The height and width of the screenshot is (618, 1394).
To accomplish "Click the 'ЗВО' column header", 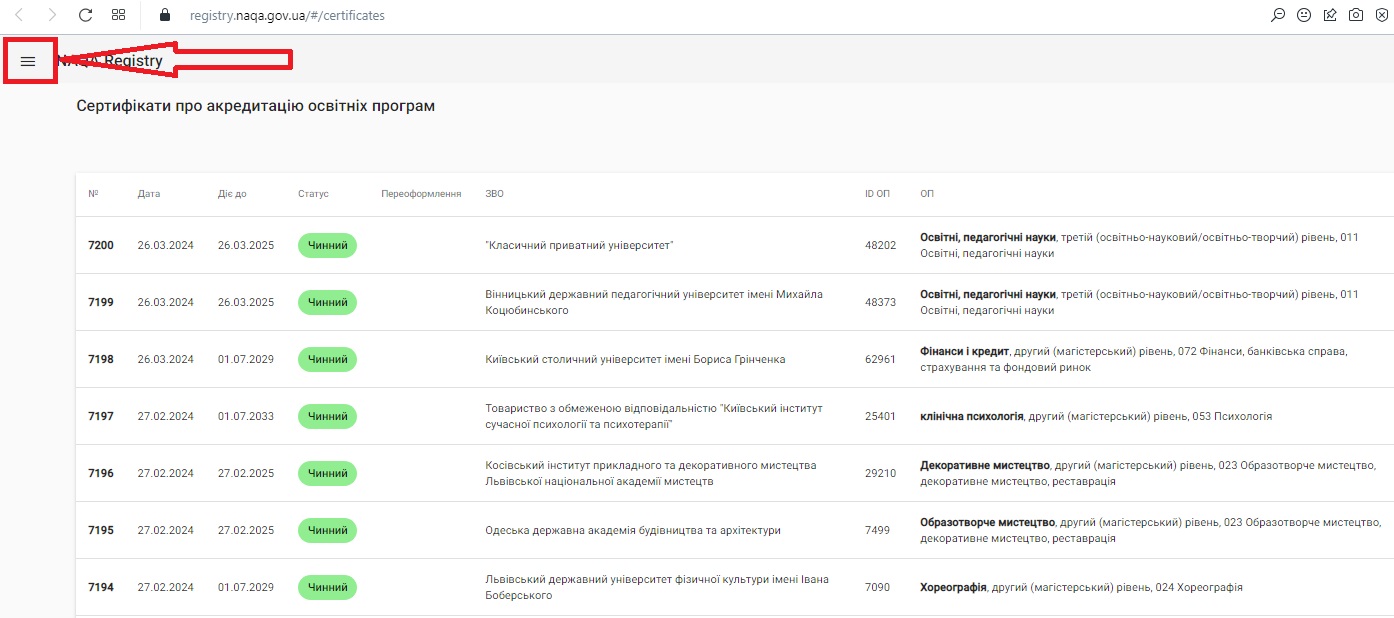I will click(494, 194).
